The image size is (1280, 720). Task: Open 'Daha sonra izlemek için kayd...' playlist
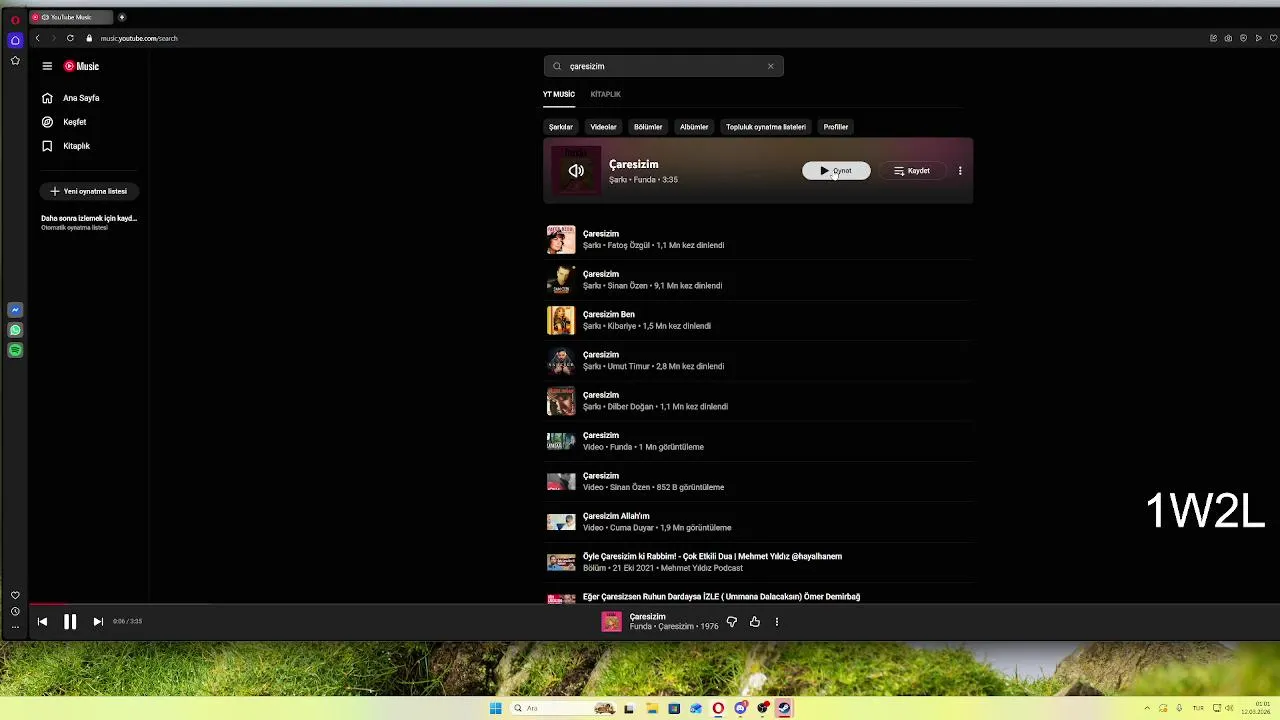[x=89, y=222]
